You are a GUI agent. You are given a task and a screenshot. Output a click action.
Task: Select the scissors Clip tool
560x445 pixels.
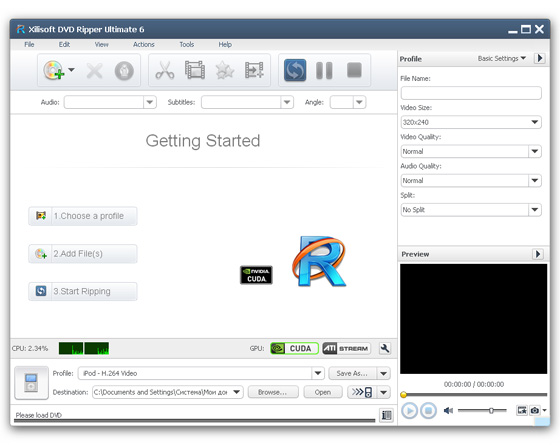[x=165, y=70]
